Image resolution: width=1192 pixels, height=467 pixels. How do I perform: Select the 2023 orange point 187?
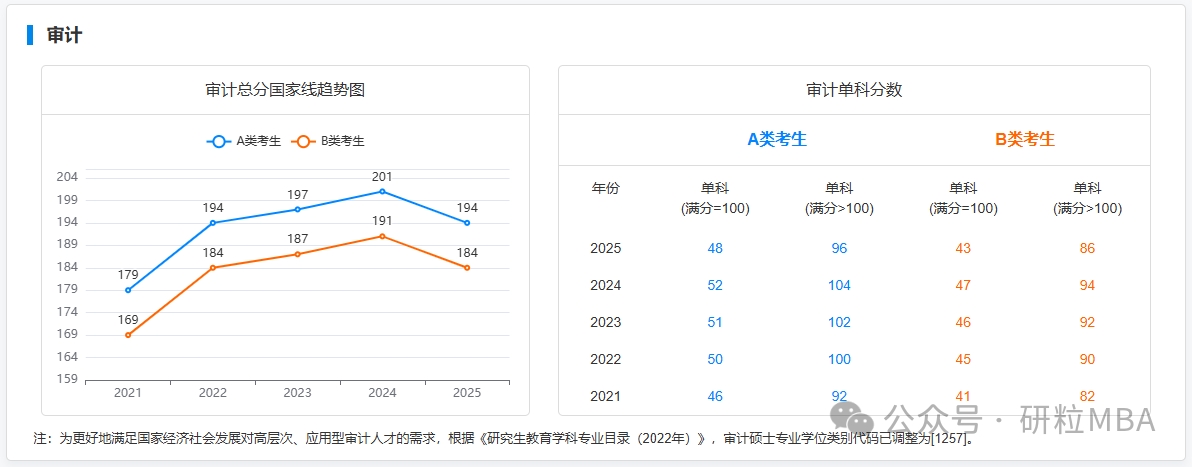[x=297, y=254]
